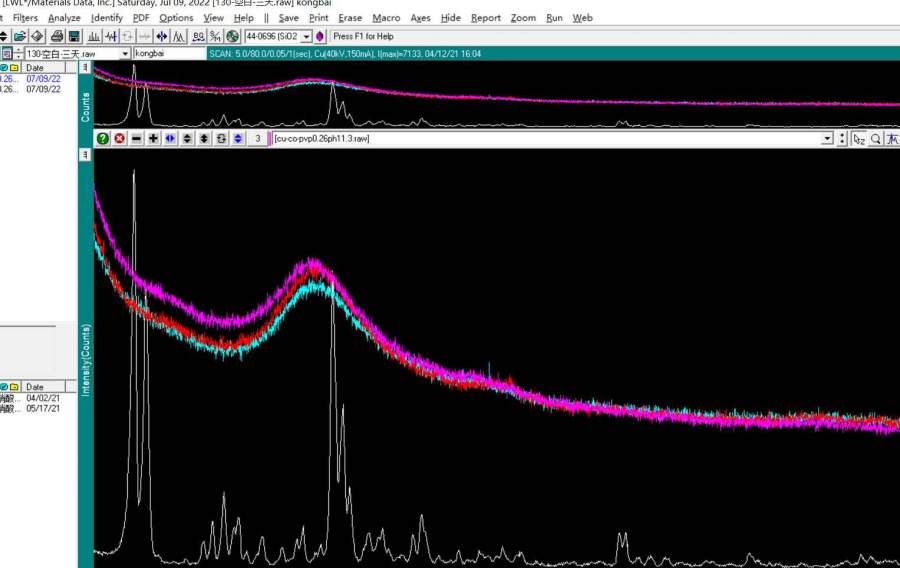The height and width of the screenshot is (568, 900).
Task: Click the red X remove overlay icon
Action: click(119, 138)
